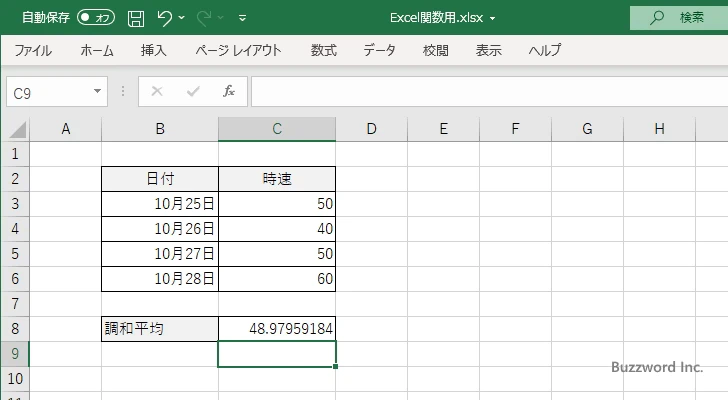Select row 2 header
Screen dimensions: 728x400
tap(15, 179)
